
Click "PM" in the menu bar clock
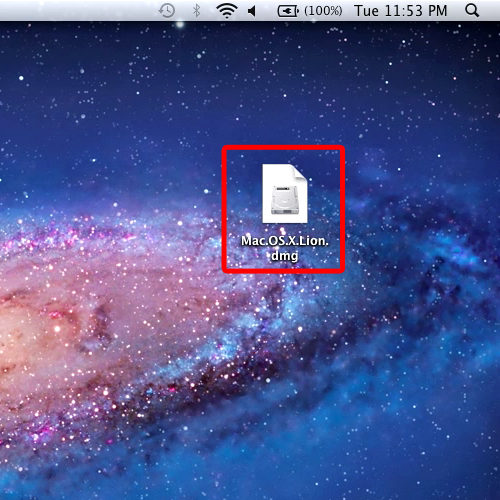pos(437,11)
